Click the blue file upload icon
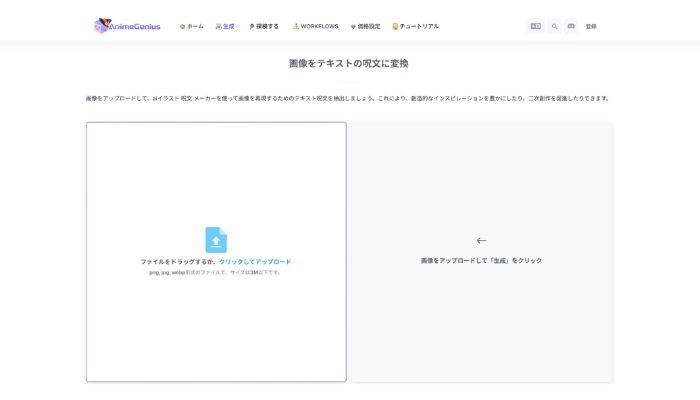The width and height of the screenshot is (700, 400). pos(216,239)
